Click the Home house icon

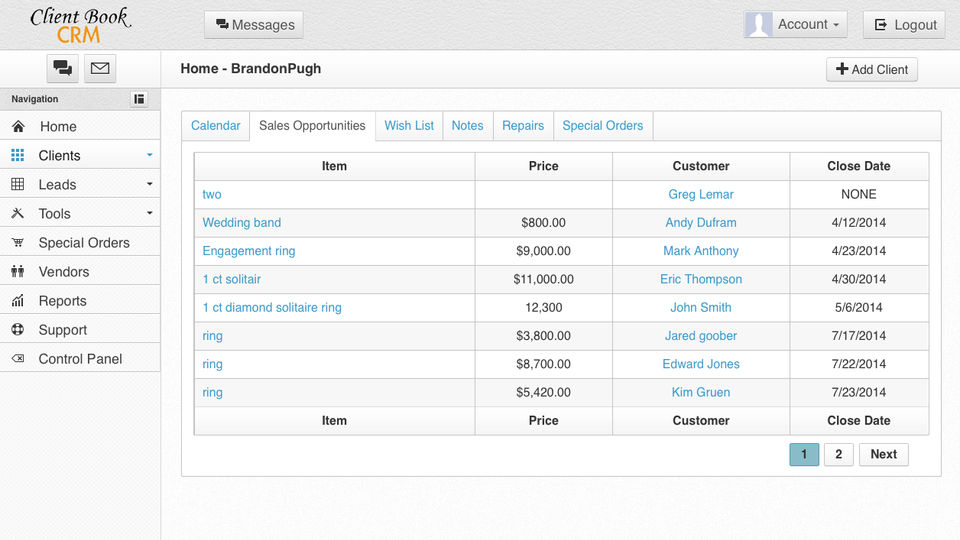click(18, 127)
